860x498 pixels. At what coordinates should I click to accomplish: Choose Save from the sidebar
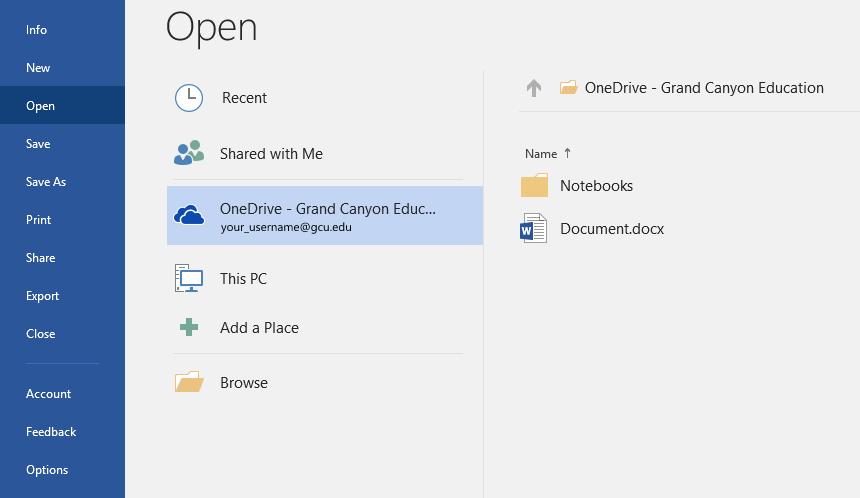coord(38,144)
